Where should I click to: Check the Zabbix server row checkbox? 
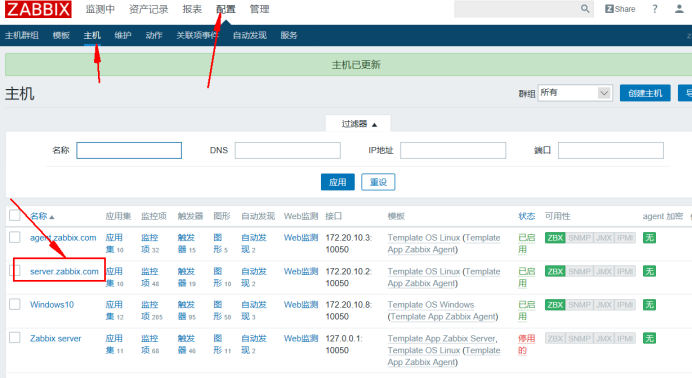[x=15, y=338]
